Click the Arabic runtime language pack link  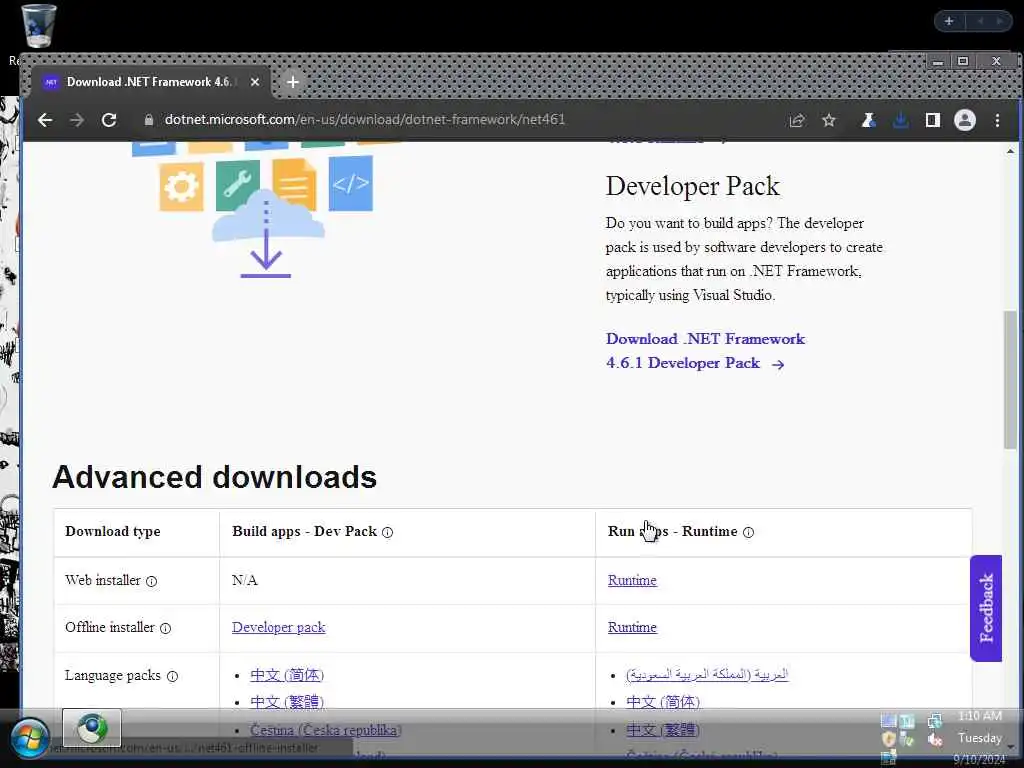coord(707,674)
